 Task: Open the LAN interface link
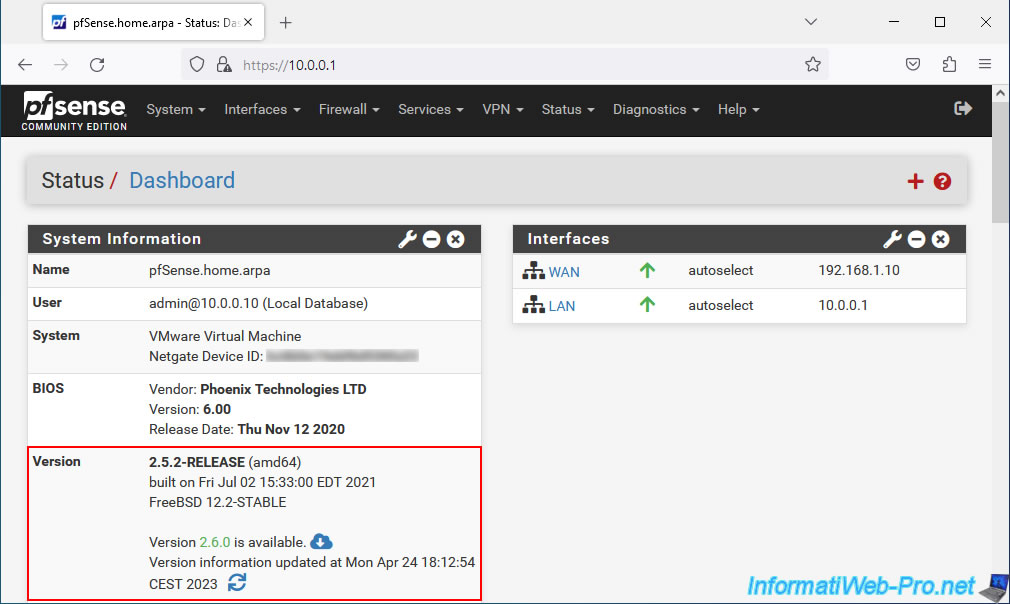562,306
